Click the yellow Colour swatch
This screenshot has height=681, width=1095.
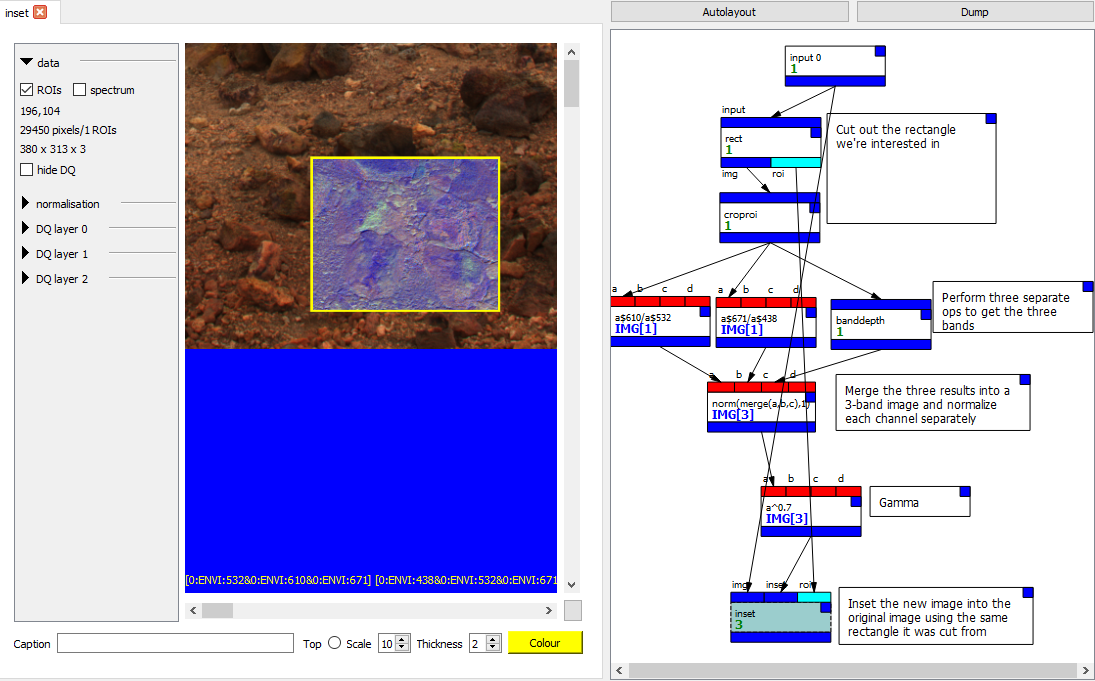point(545,642)
